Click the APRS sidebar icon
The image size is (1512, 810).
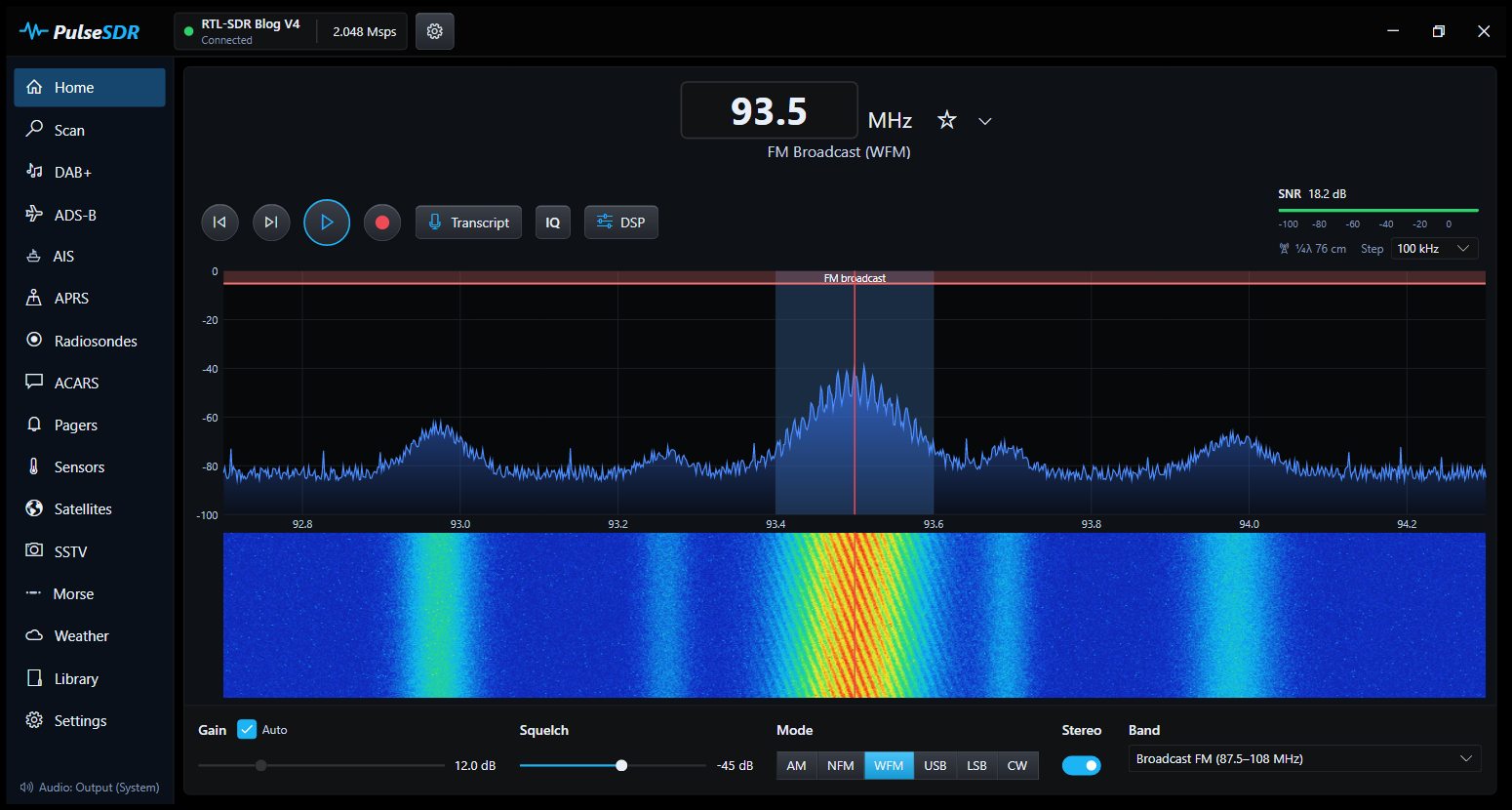click(34, 298)
